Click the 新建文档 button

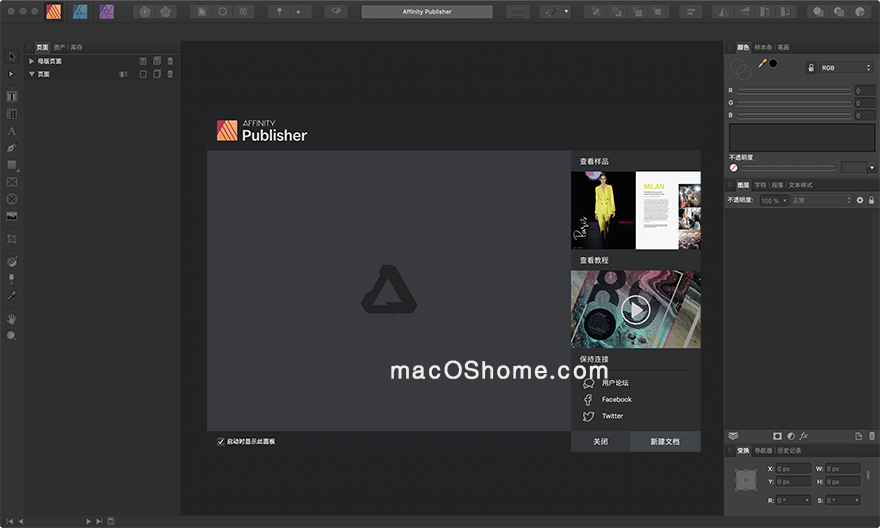(x=665, y=442)
